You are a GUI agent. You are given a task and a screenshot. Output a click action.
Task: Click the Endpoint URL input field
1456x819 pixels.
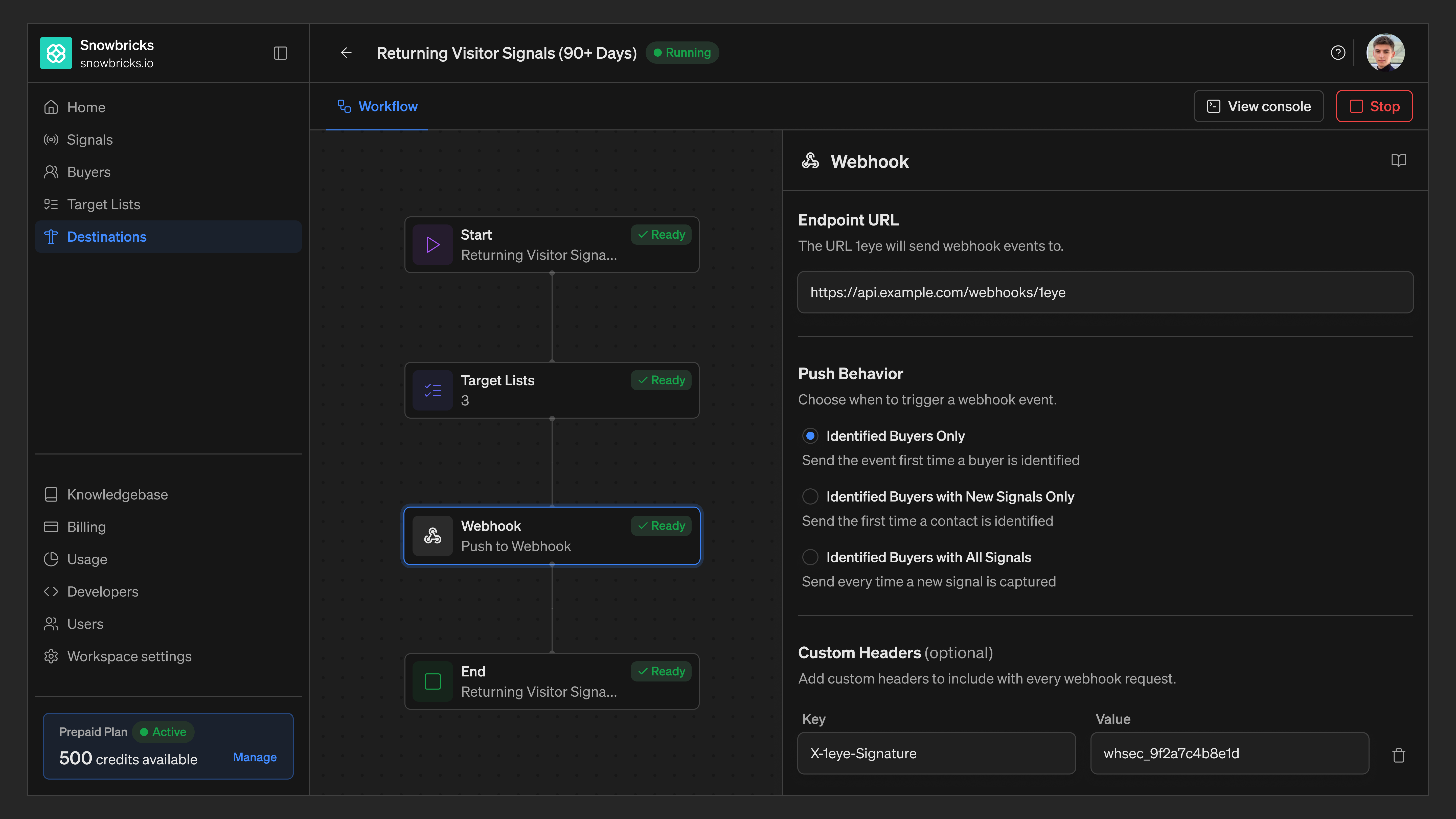[x=1106, y=293]
